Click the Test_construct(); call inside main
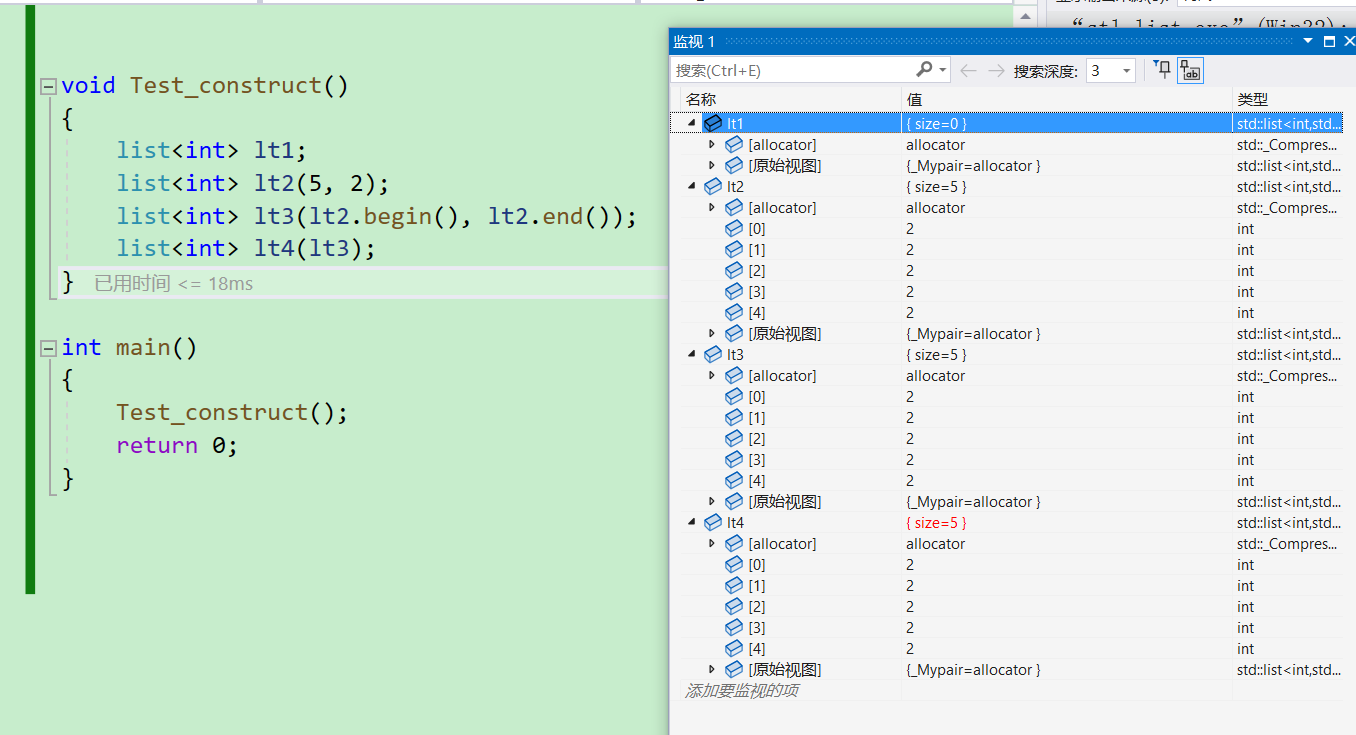Image resolution: width=1356 pixels, height=735 pixels. [x=232, y=412]
